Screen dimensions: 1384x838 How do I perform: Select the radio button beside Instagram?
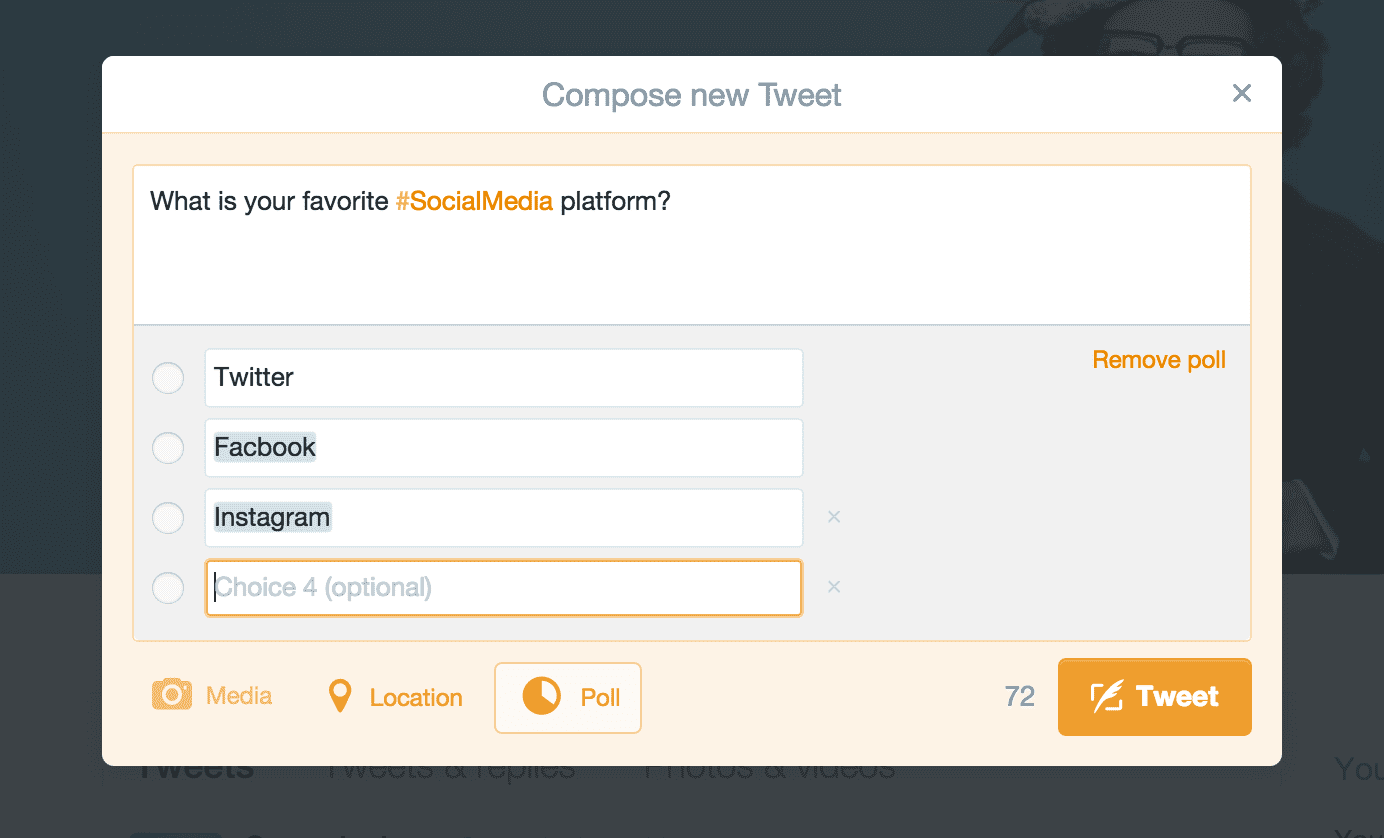[168, 518]
